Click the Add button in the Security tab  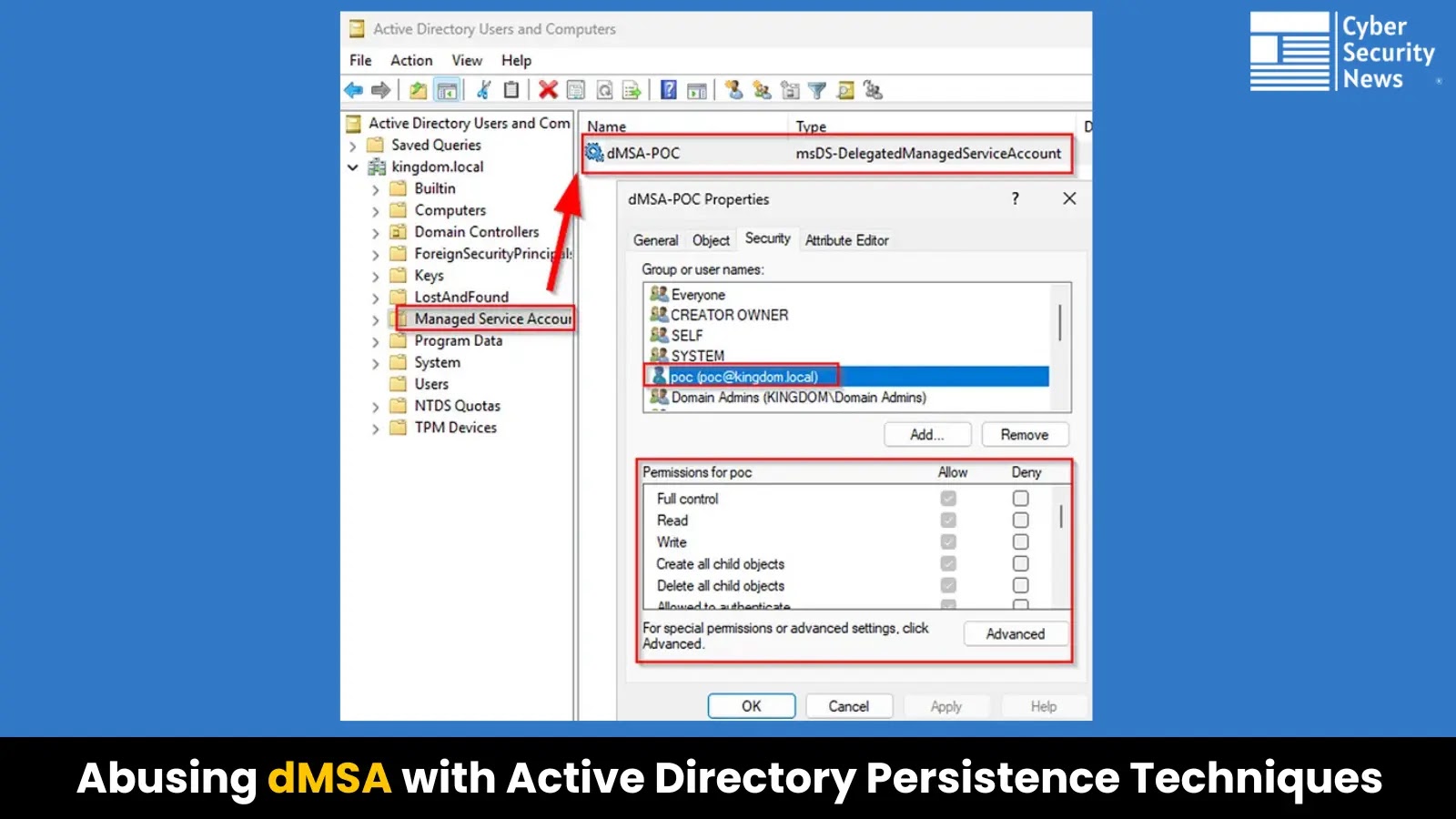(926, 434)
